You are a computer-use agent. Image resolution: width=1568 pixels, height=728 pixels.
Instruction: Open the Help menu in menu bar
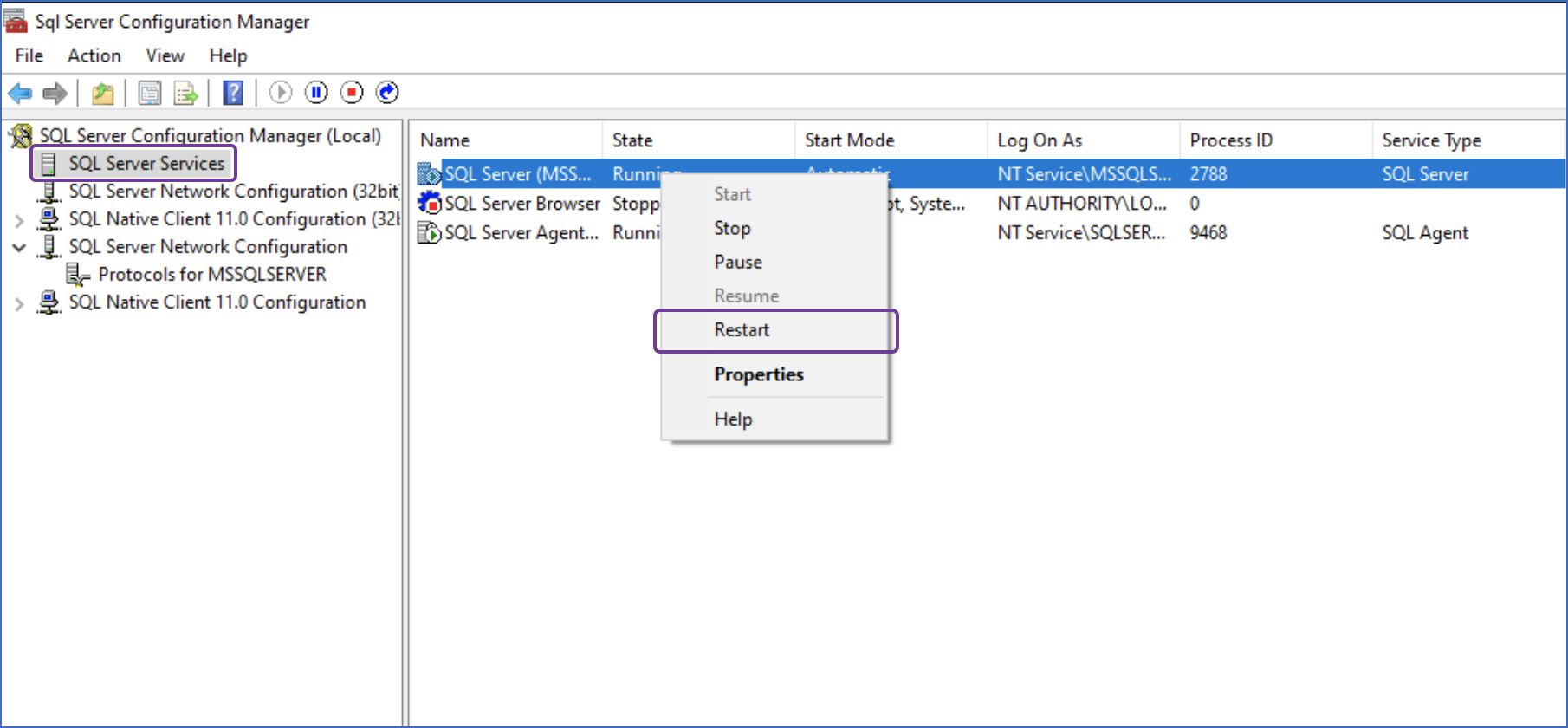[x=228, y=55]
